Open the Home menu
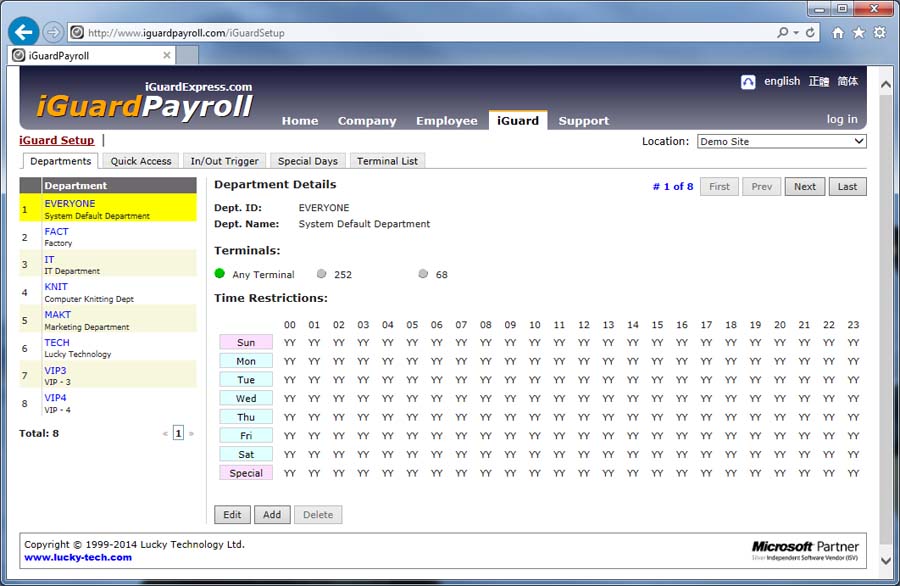This screenshot has width=900, height=586. coord(300,121)
